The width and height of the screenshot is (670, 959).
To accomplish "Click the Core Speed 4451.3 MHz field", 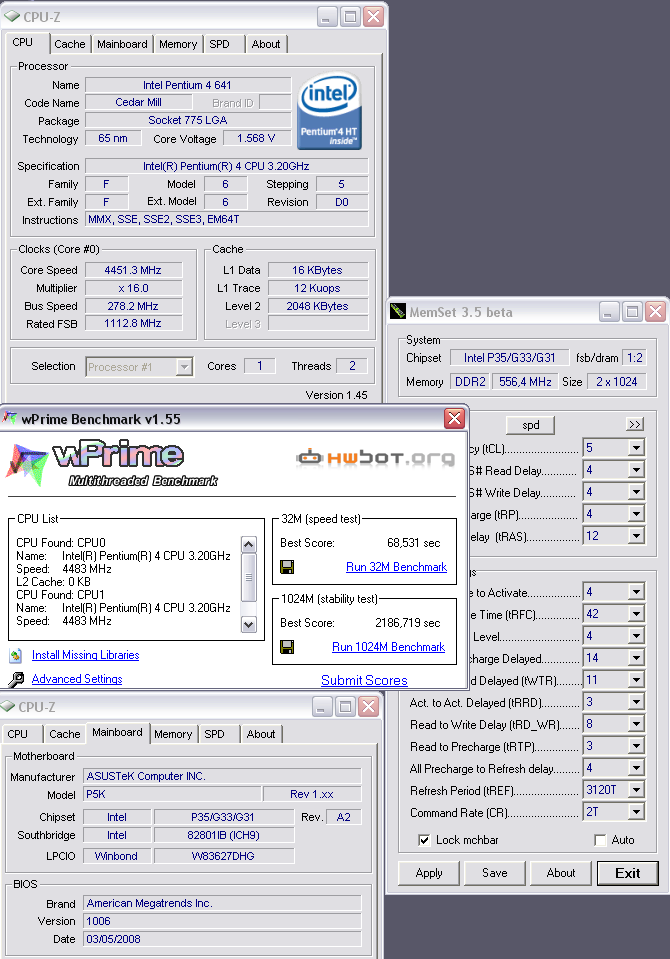I will point(133,270).
